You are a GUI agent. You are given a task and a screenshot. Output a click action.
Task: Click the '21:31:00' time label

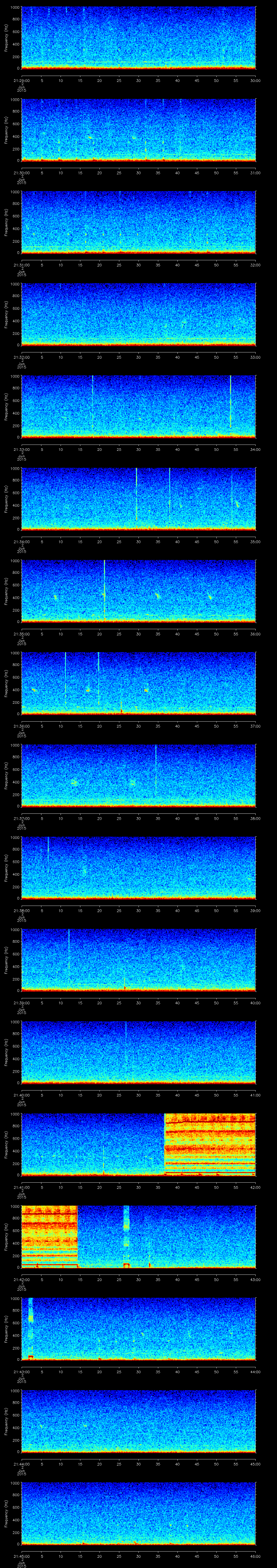pos(21,265)
